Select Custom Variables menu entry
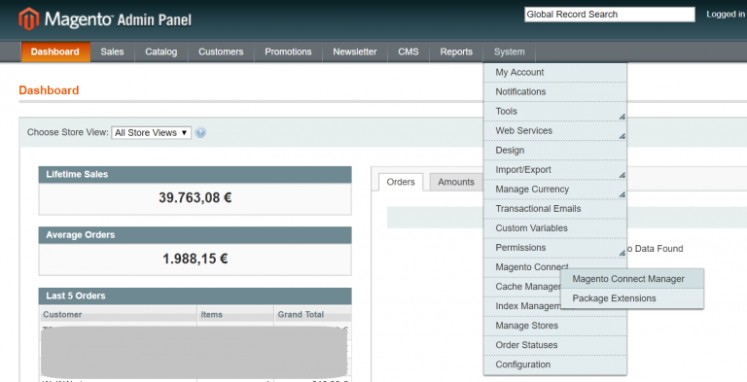 (x=555, y=229)
